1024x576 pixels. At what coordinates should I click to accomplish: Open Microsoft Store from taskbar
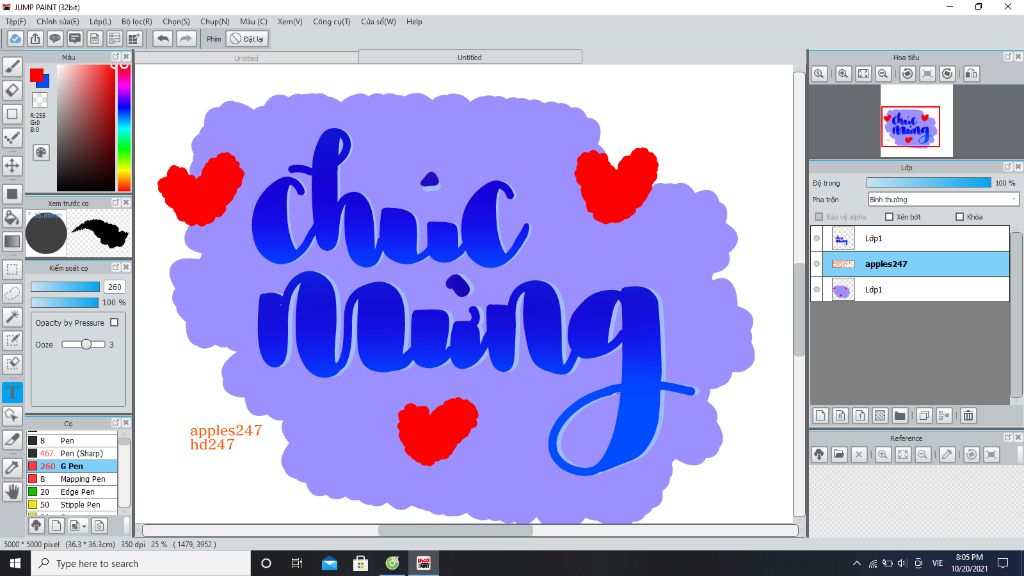point(360,563)
